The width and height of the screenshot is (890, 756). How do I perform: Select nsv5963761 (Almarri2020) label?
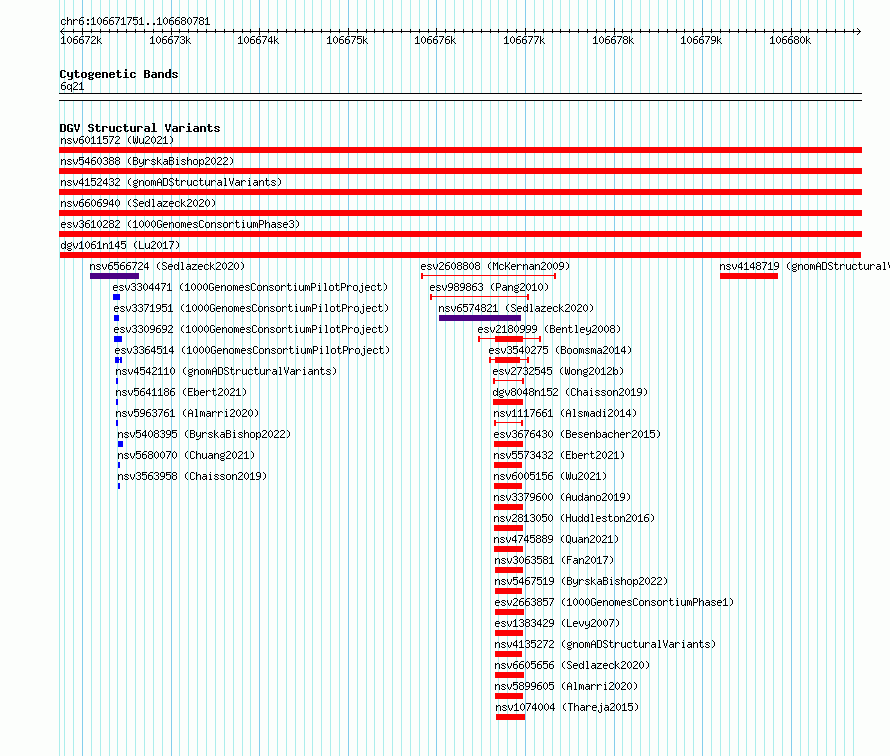coord(187,413)
